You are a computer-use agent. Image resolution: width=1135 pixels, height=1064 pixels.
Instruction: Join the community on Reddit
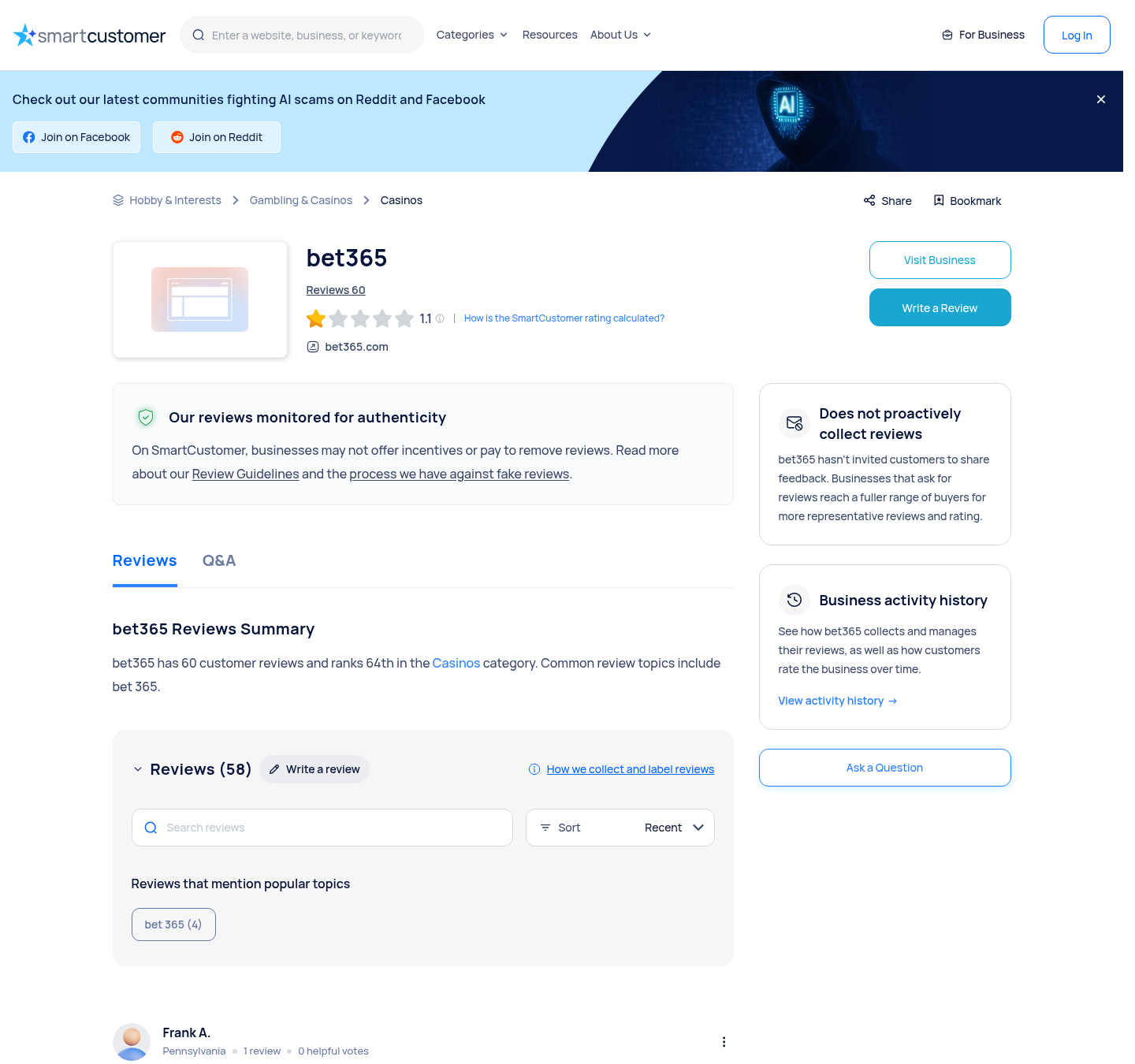point(217,137)
